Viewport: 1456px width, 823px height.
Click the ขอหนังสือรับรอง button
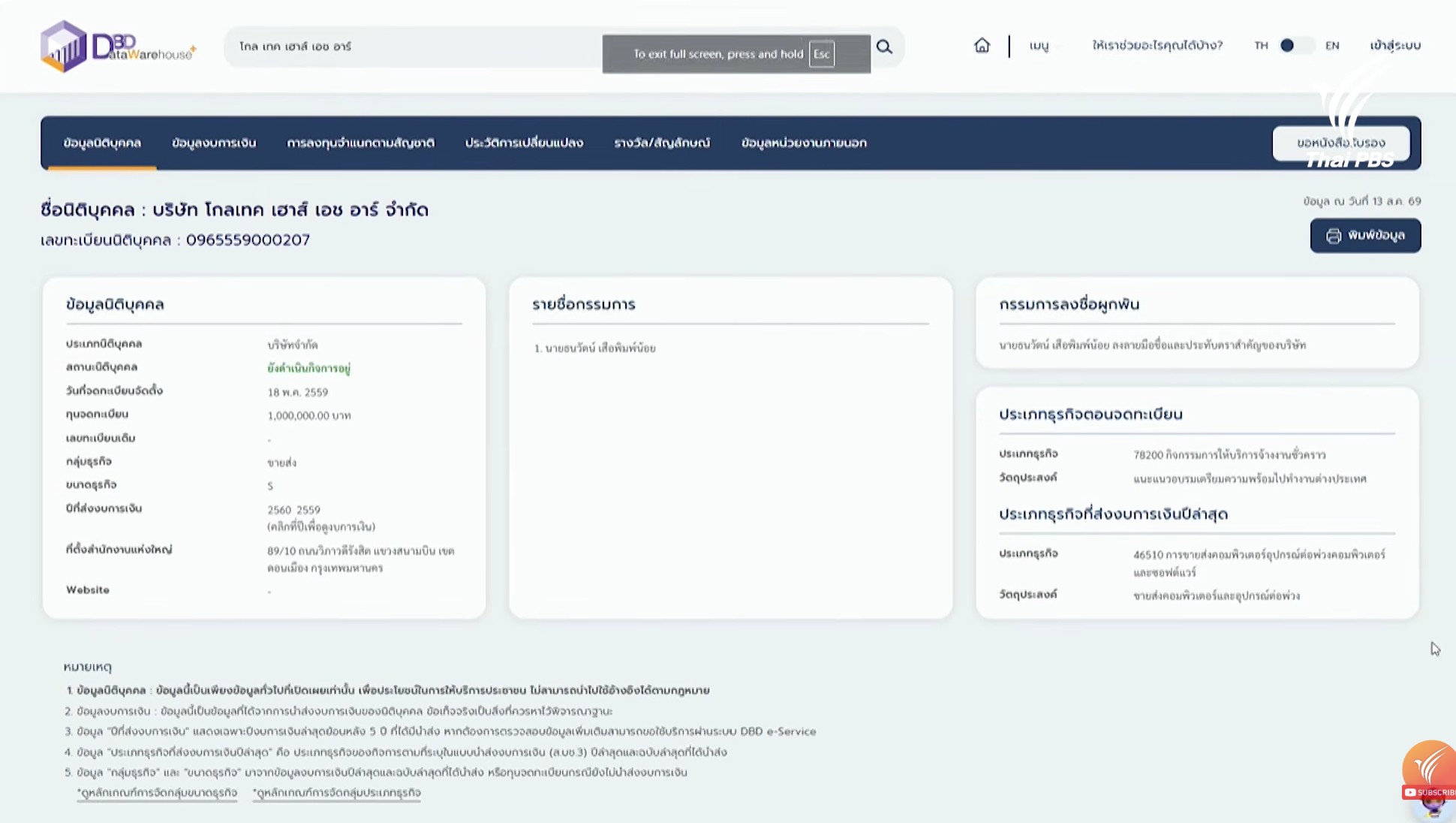1341,143
